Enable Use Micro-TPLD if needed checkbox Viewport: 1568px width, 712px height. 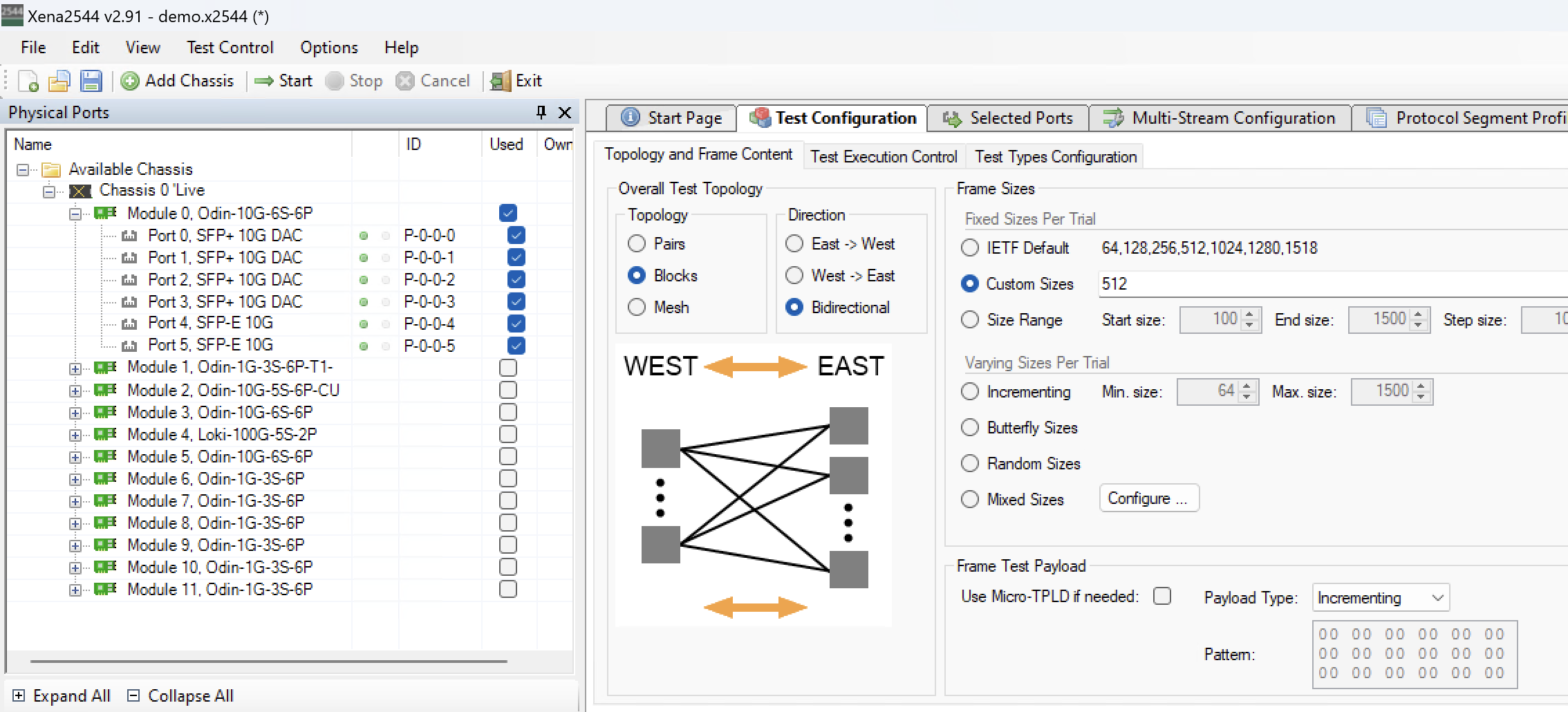tap(1162, 596)
